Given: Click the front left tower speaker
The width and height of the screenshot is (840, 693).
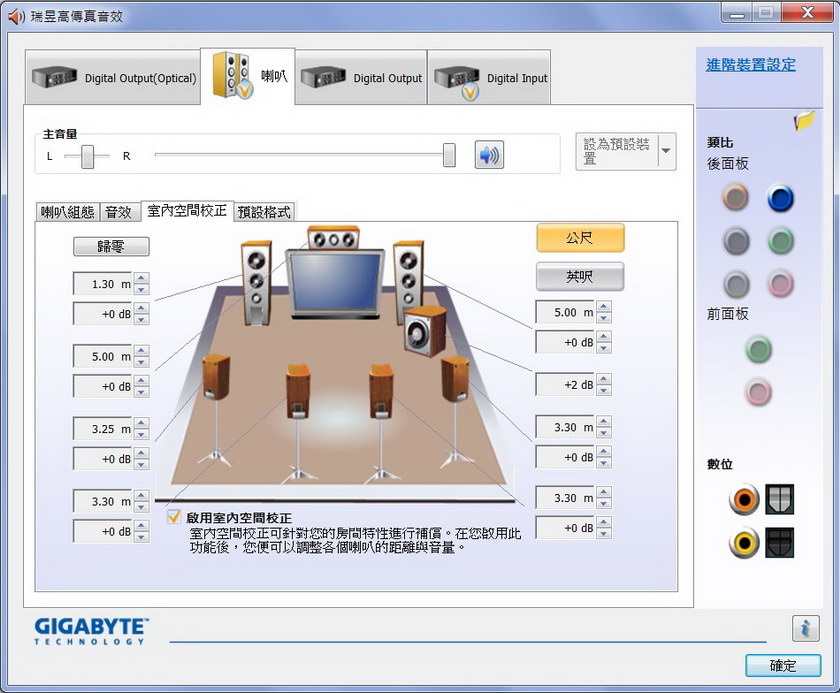Looking at the screenshot, I should click(256, 283).
